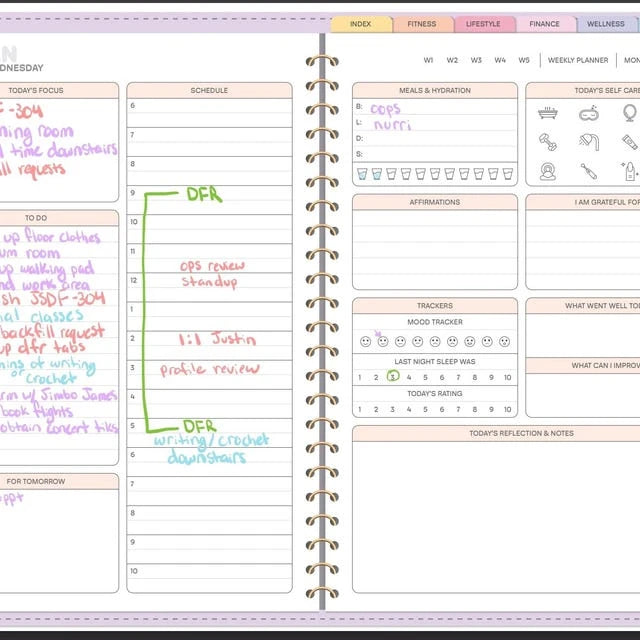
Task: Tap the S: snack line in Meals
Action: click(x=435, y=154)
